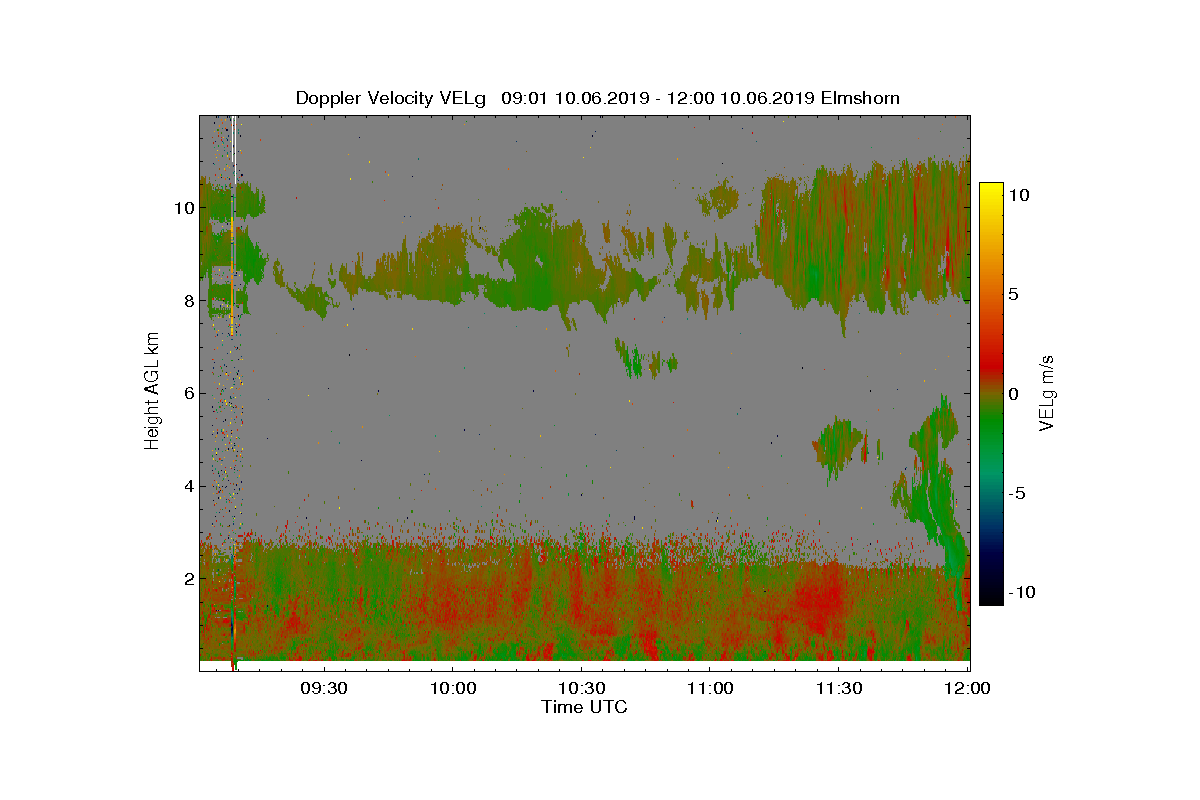This screenshot has height=800, width=1200.
Task: Click the 10:30 time tick label
Action: [581, 689]
